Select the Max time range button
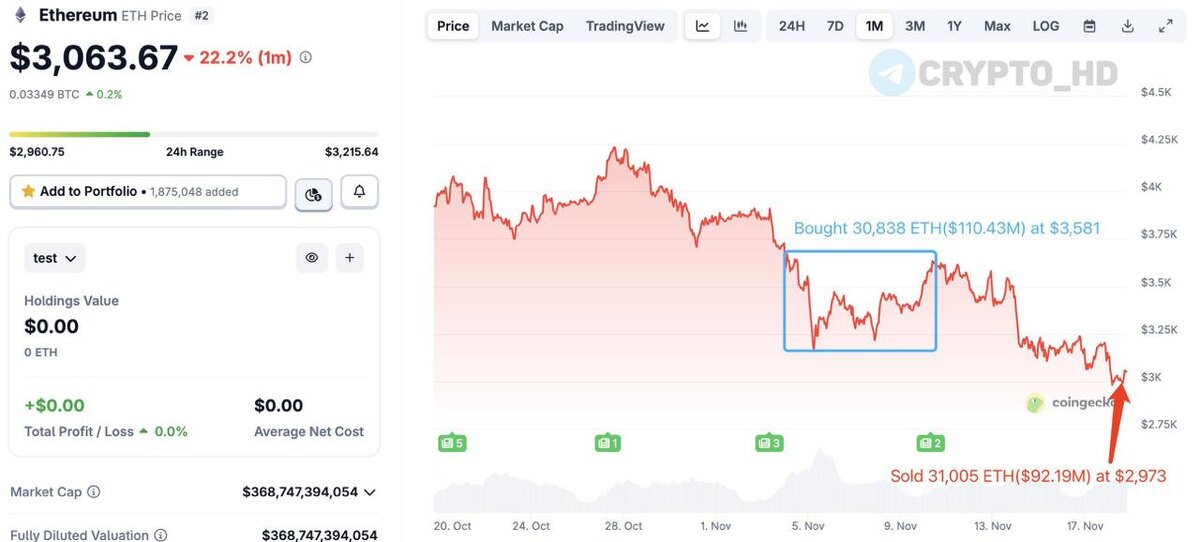 (x=997, y=26)
